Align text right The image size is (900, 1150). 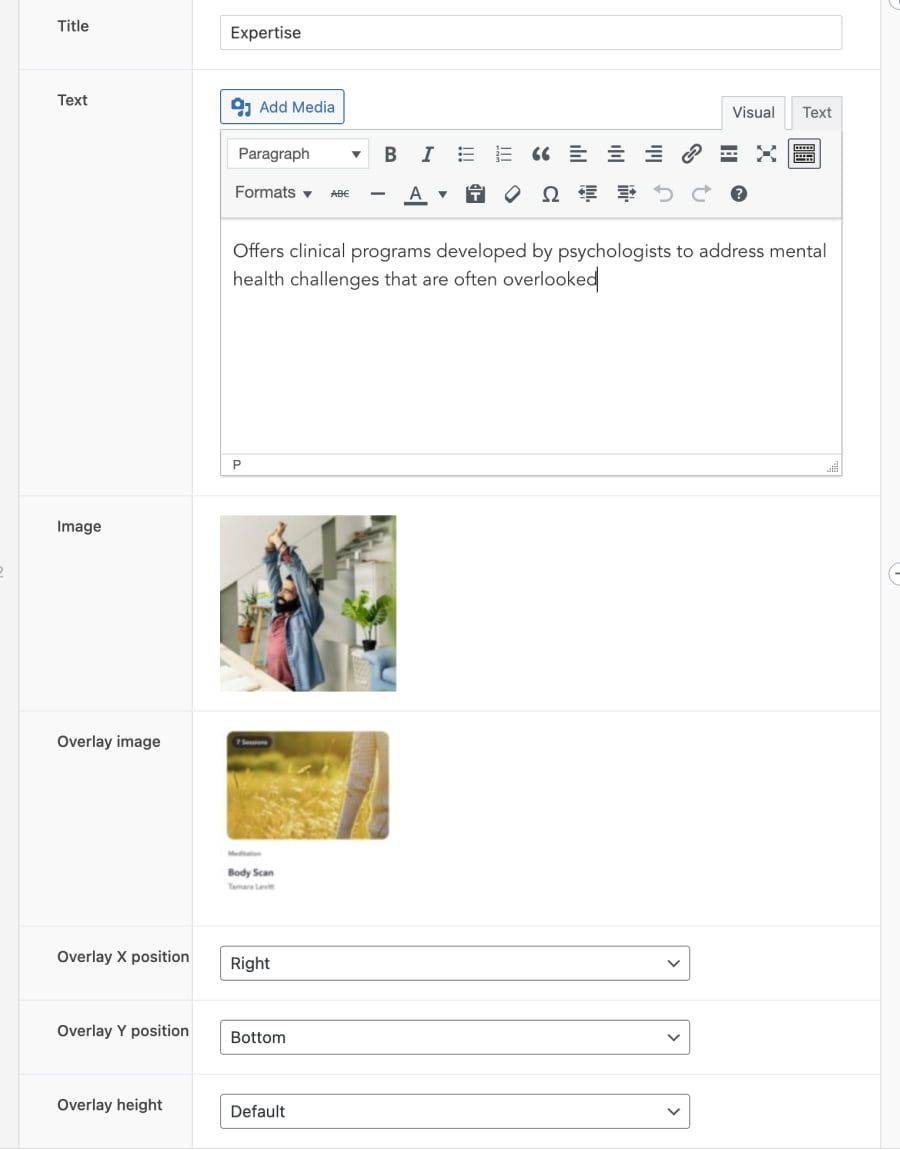coord(654,154)
